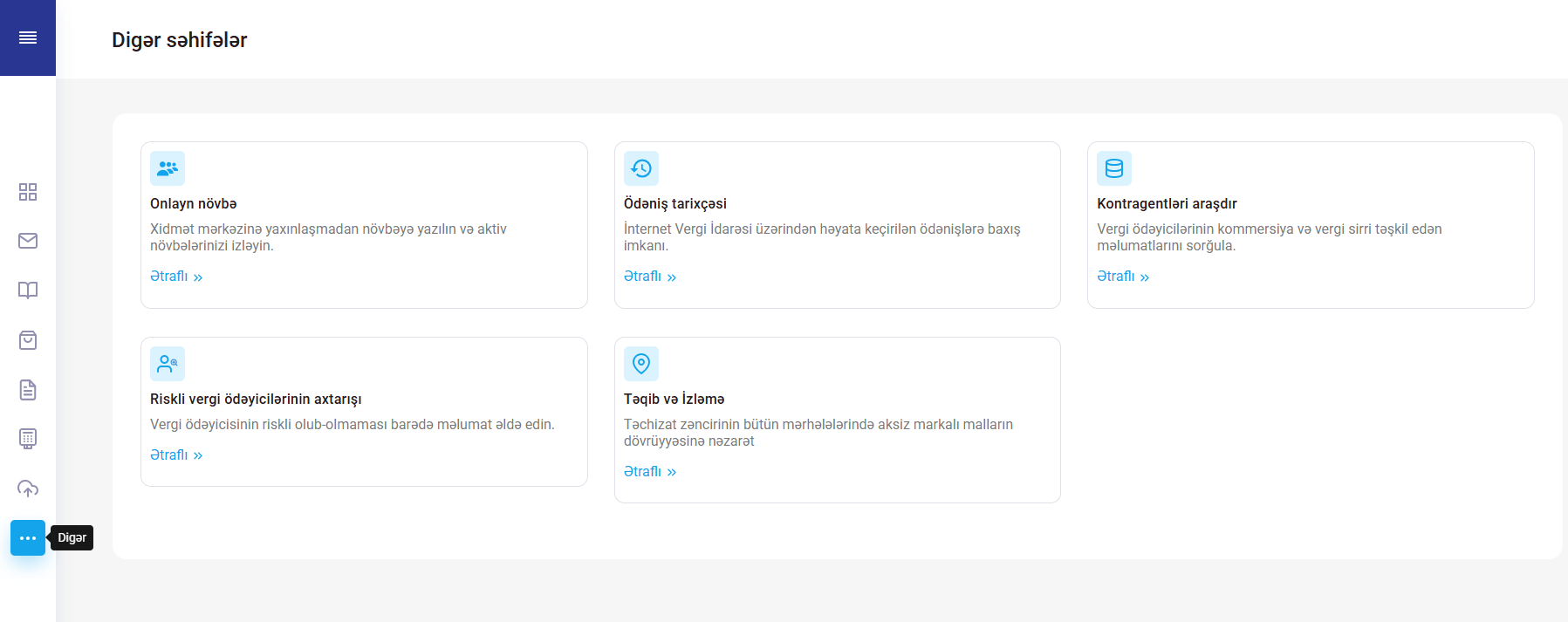
Task: Click the shopping bag icon in sidebar
Action: coord(28,340)
